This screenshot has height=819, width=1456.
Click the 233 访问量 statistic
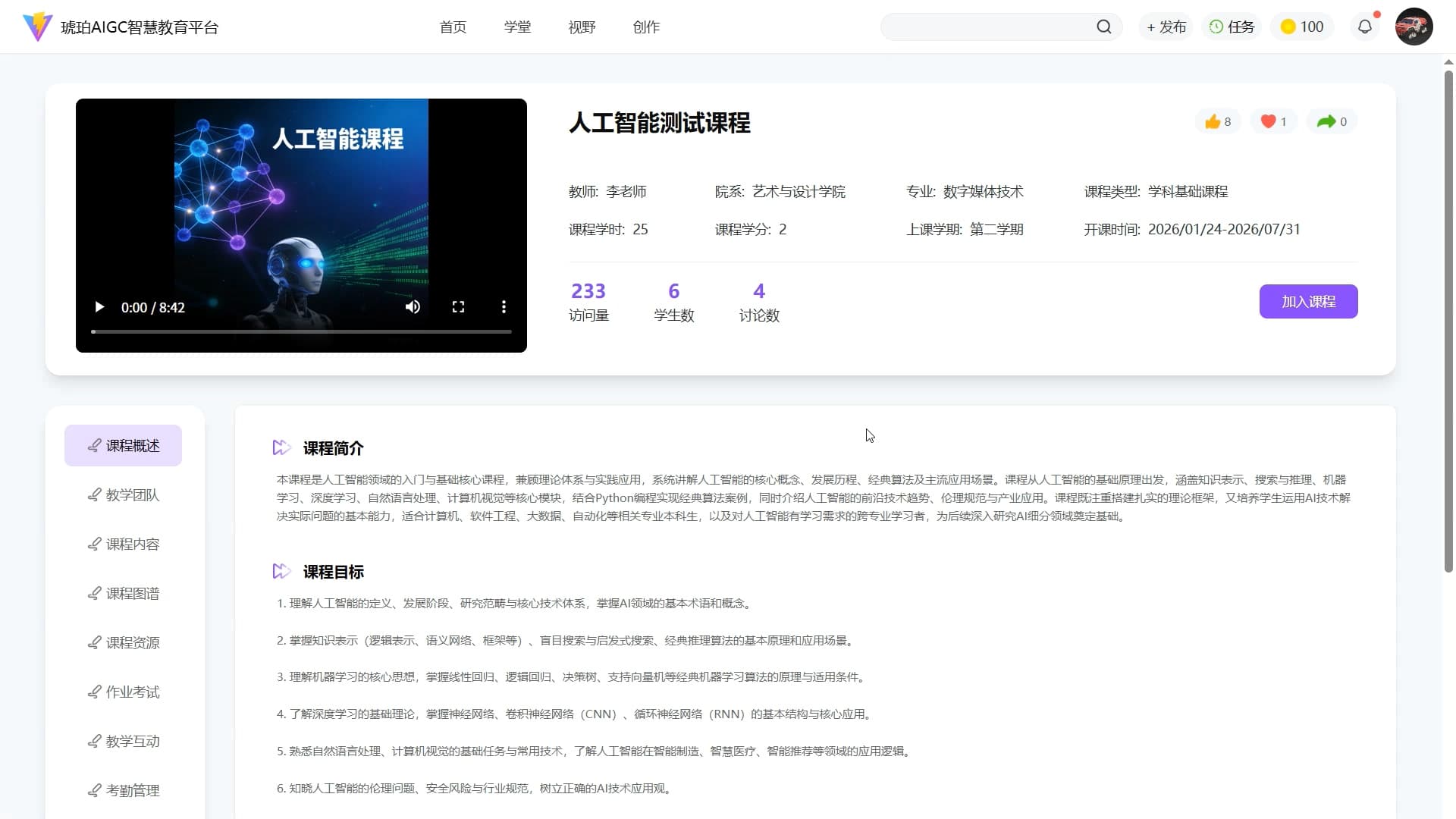tap(588, 303)
